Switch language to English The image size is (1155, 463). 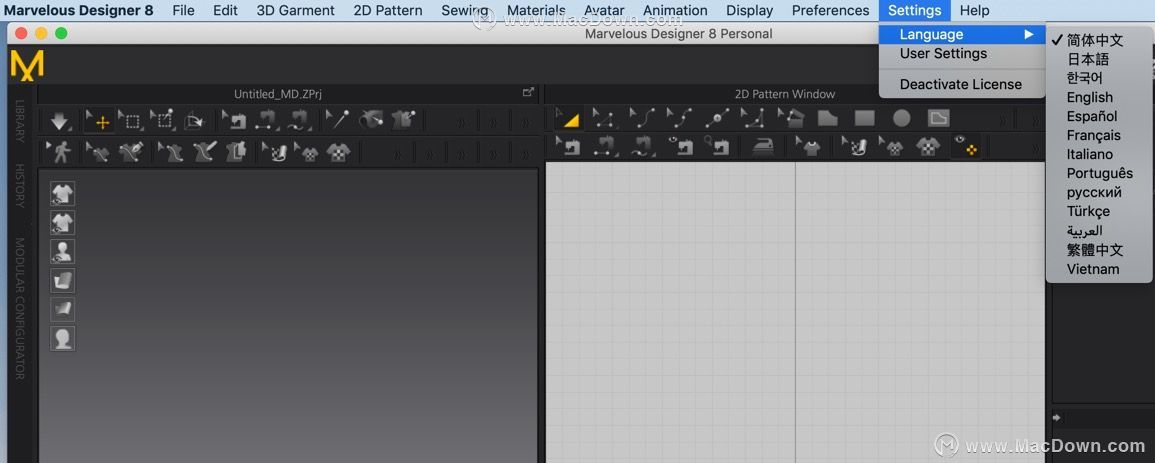(x=1089, y=97)
